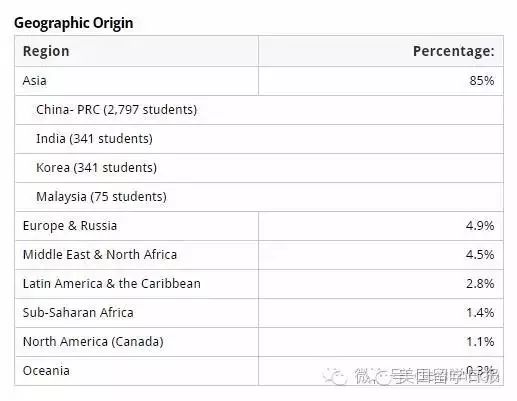Image resolution: width=517 pixels, height=401 pixels.
Task: Click the North America (Canada) label
Action: [x=93, y=342]
